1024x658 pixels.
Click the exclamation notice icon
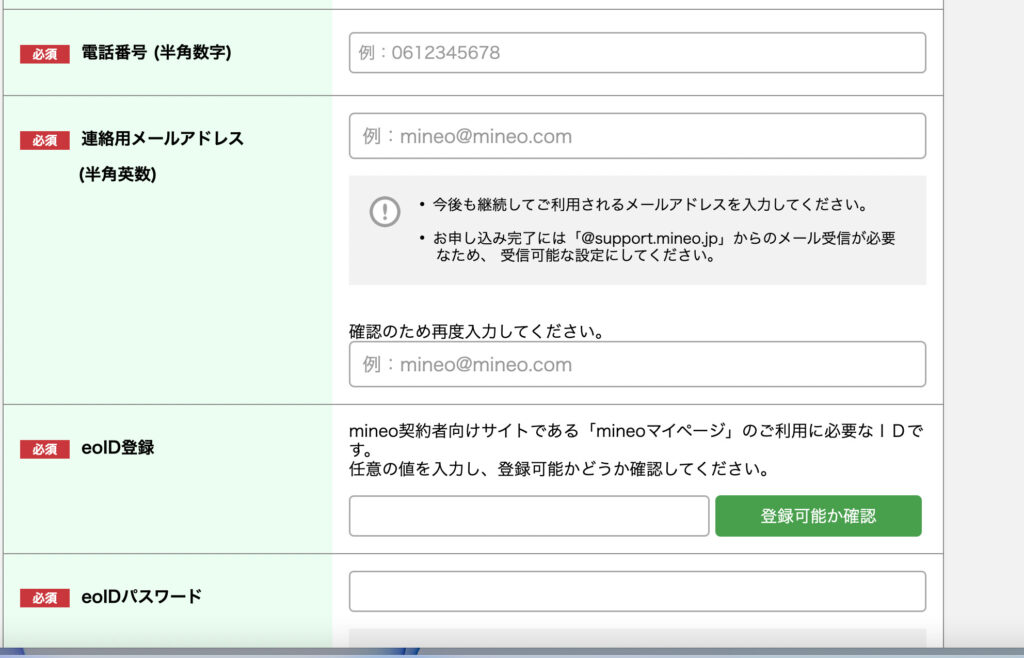click(x=385, y=212)
